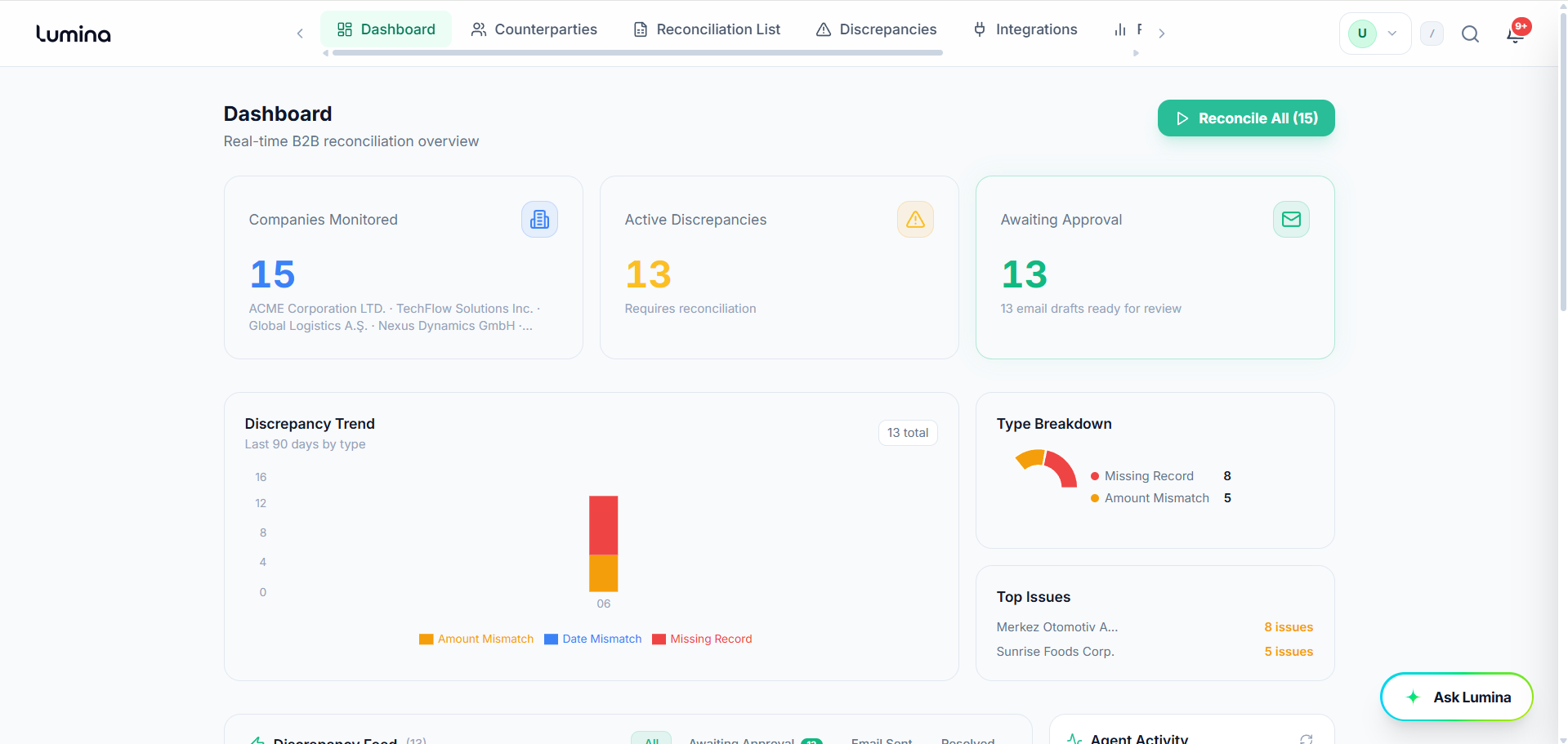Click the Reconcile All (15) button
The height and width of the screenshot is (744, 1568).
(1246, 118)
